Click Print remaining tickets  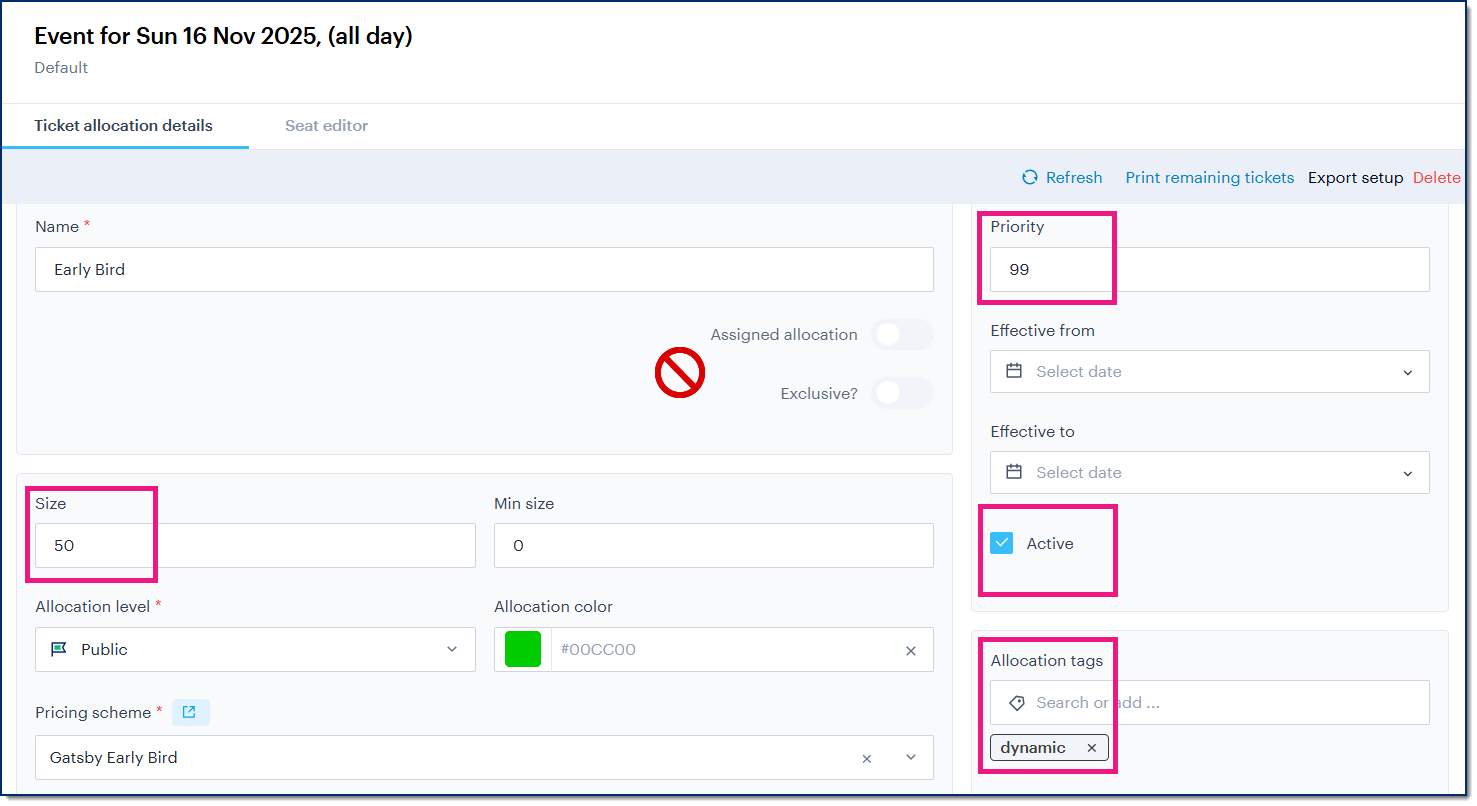coord(1210,178)
